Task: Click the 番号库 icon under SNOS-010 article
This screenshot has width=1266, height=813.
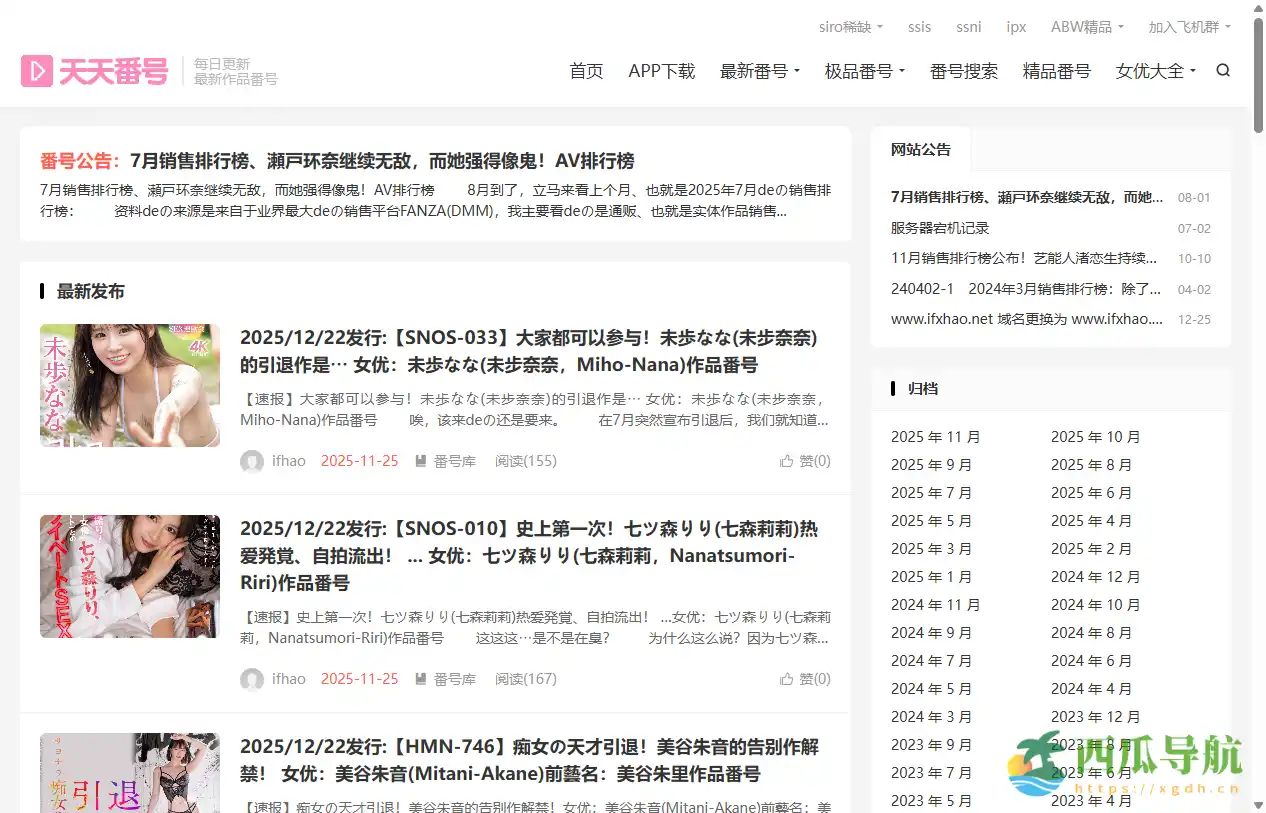Action: 423,679
